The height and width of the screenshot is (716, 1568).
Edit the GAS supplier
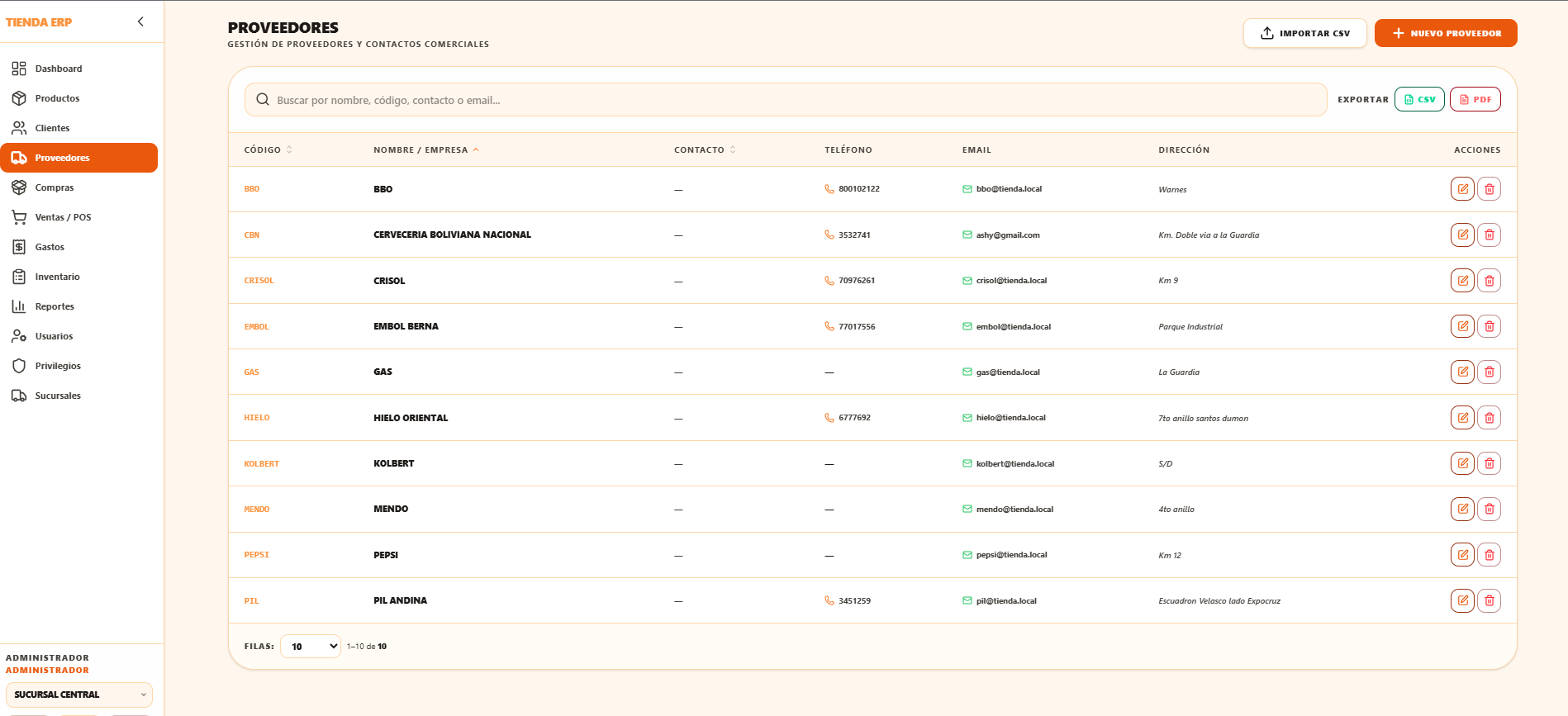(x=1462, y=372)
